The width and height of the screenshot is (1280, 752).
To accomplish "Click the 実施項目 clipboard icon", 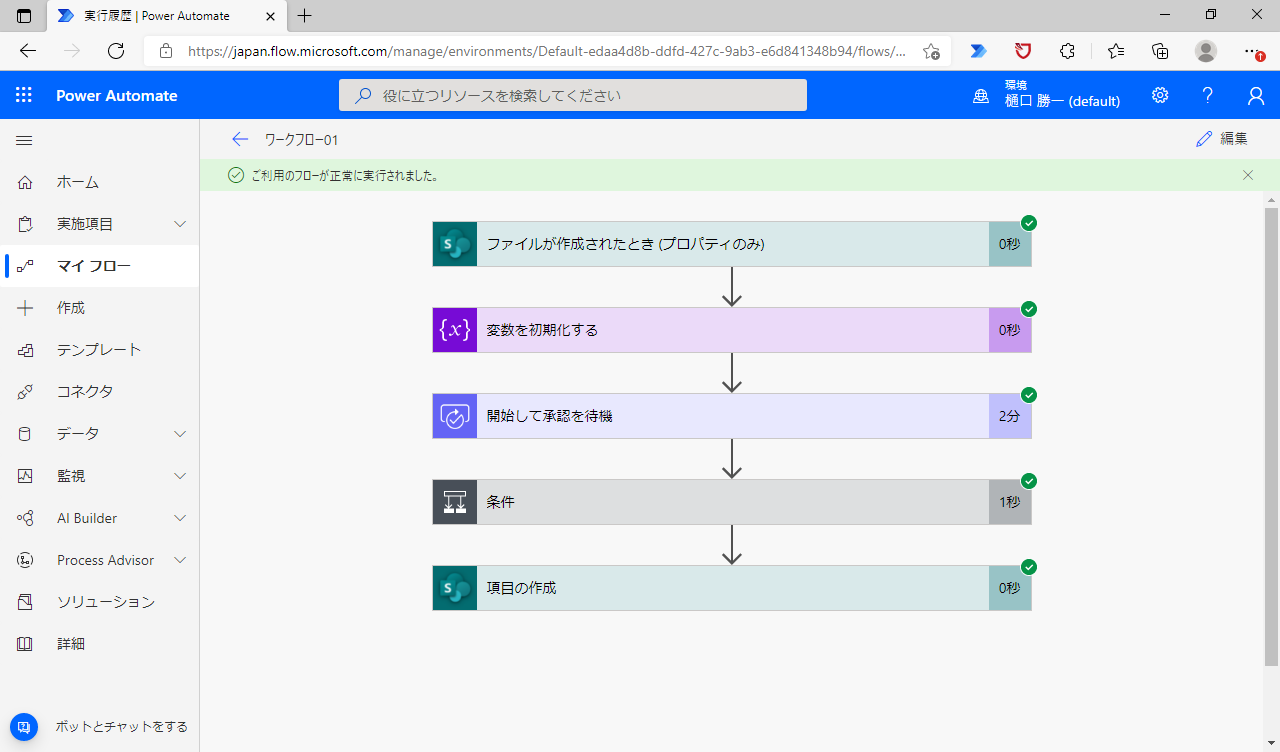I will [25, 224].
